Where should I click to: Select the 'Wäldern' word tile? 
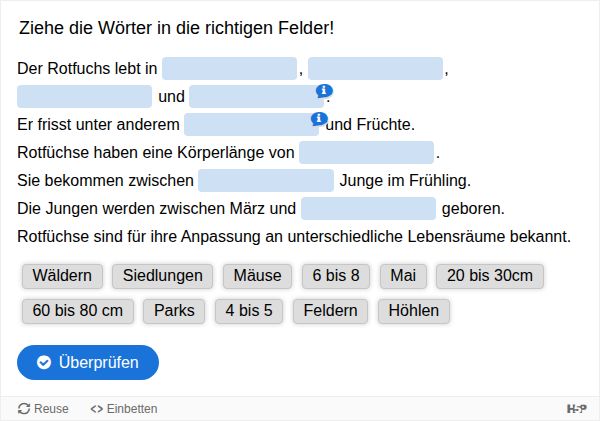tap(62, 276)
